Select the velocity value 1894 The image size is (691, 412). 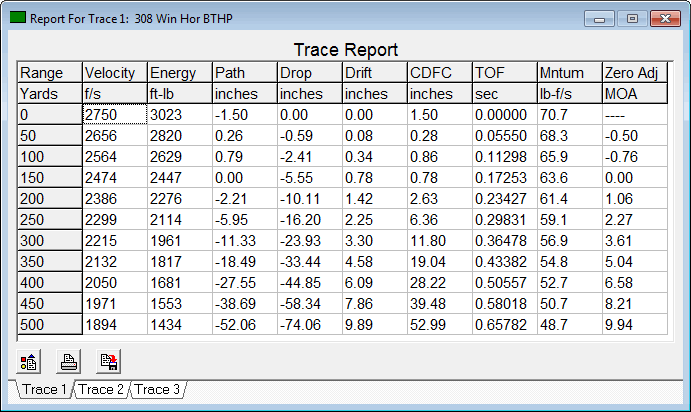point(115,325)
